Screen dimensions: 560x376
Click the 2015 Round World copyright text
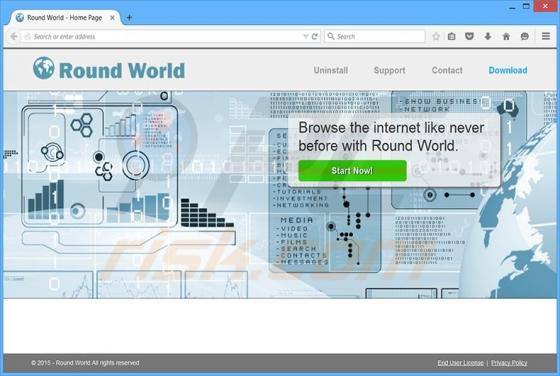(85, 363)
